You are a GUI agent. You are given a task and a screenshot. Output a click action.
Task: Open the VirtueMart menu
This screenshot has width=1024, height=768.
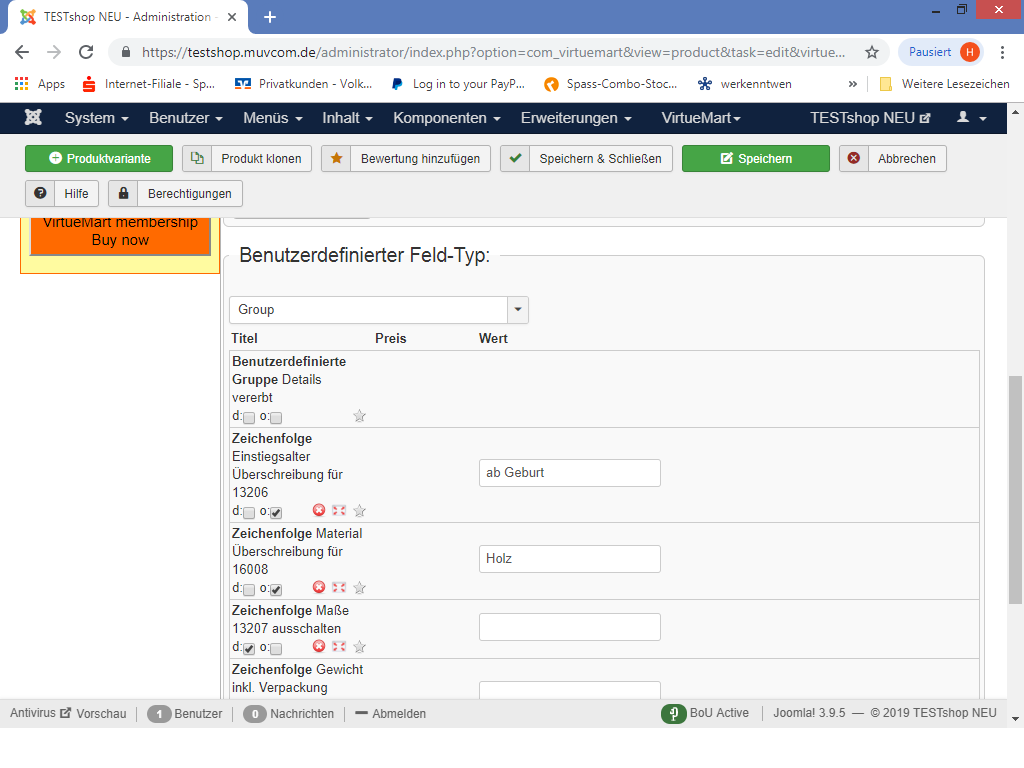click(x=700, y=118)
